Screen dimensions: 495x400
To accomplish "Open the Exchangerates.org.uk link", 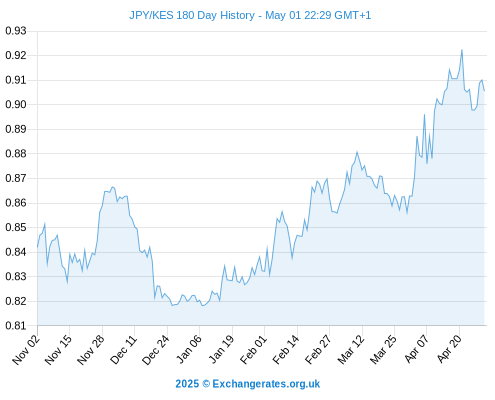I will click(x=266, y=384).
